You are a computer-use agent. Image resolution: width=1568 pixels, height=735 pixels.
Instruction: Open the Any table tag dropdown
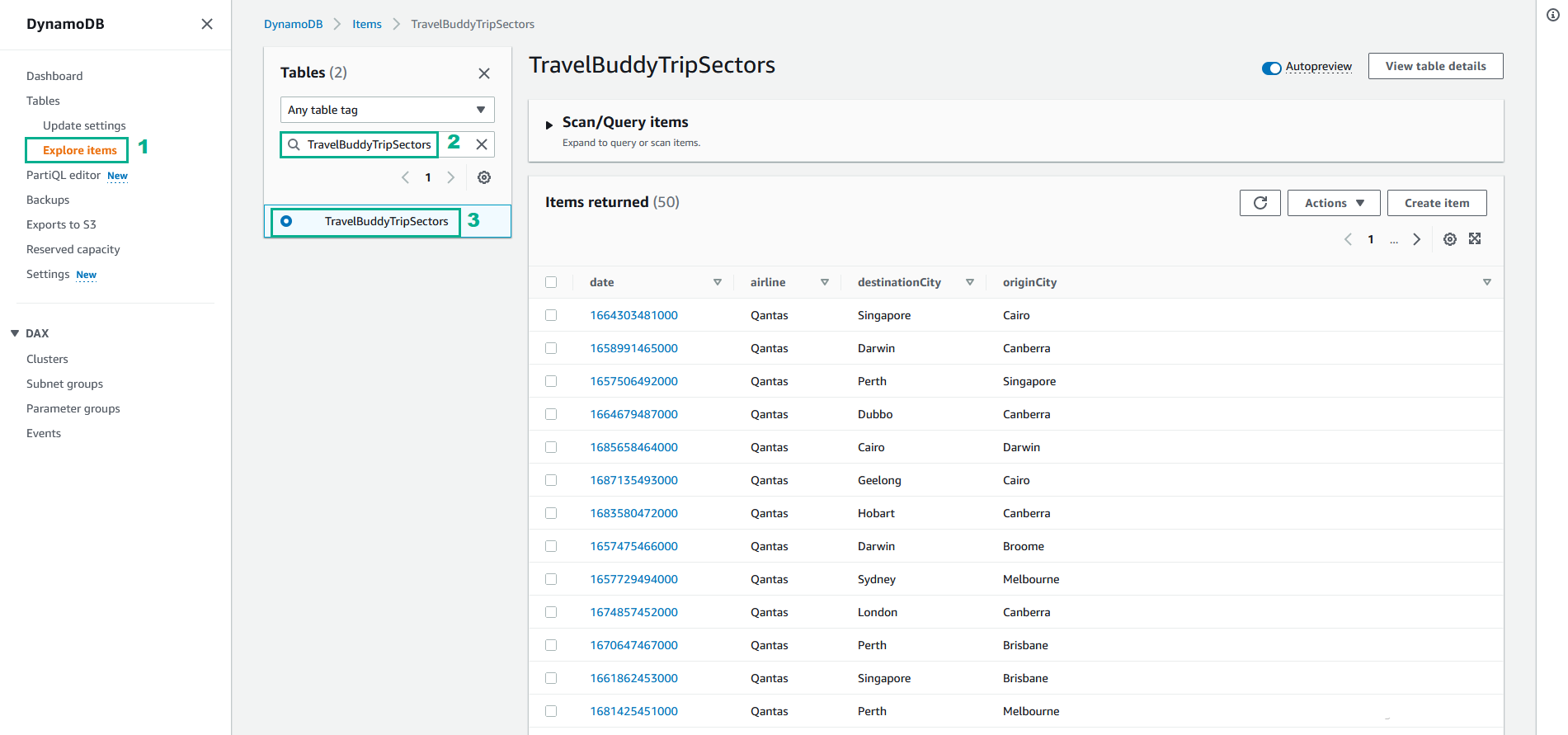387,110
